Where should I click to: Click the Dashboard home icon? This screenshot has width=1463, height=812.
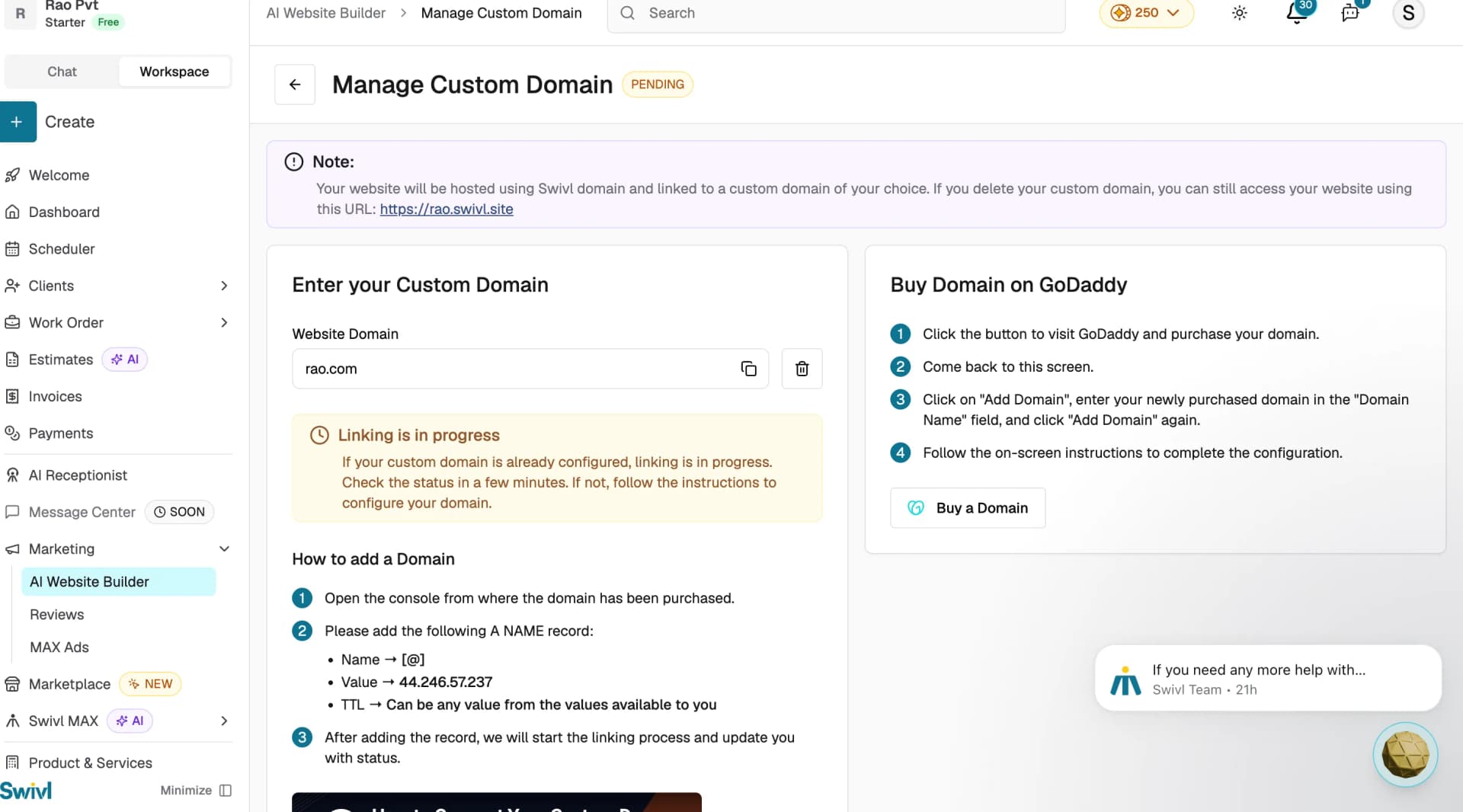(12, 212)
